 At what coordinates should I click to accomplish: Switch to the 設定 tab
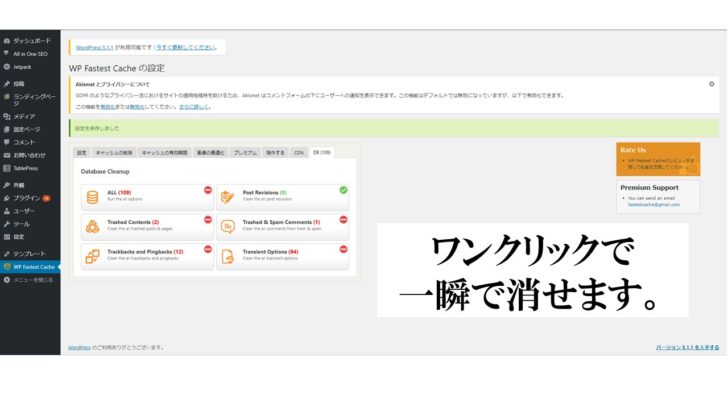pyautogui.click(x=82, y=153)
